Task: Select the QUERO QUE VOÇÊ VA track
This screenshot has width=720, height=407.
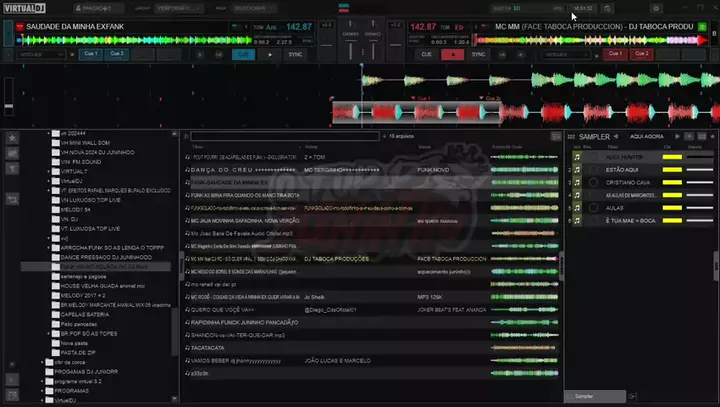Action: click(x=371, y=310)
